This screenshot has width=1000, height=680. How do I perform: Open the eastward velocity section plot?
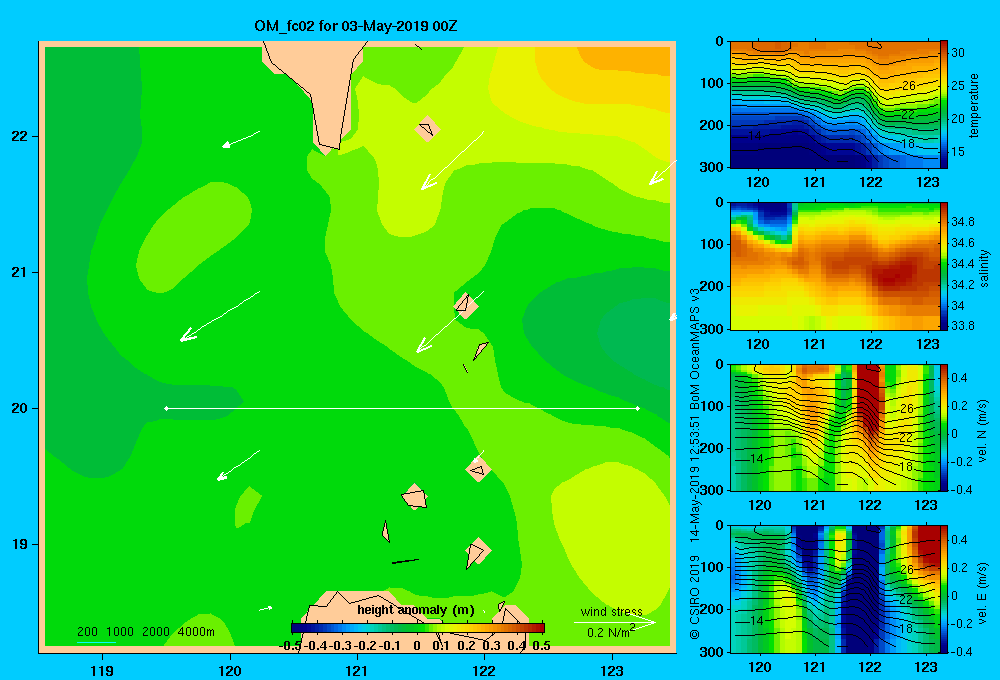(x=835, y=589)
